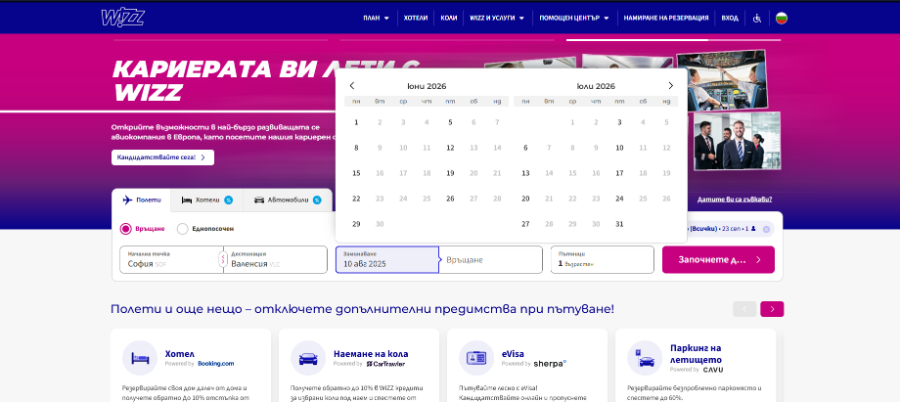Show previous carousel services with grey arrow
The height and width of the screenshot is (402, 900).
click(x=744, y=309)
